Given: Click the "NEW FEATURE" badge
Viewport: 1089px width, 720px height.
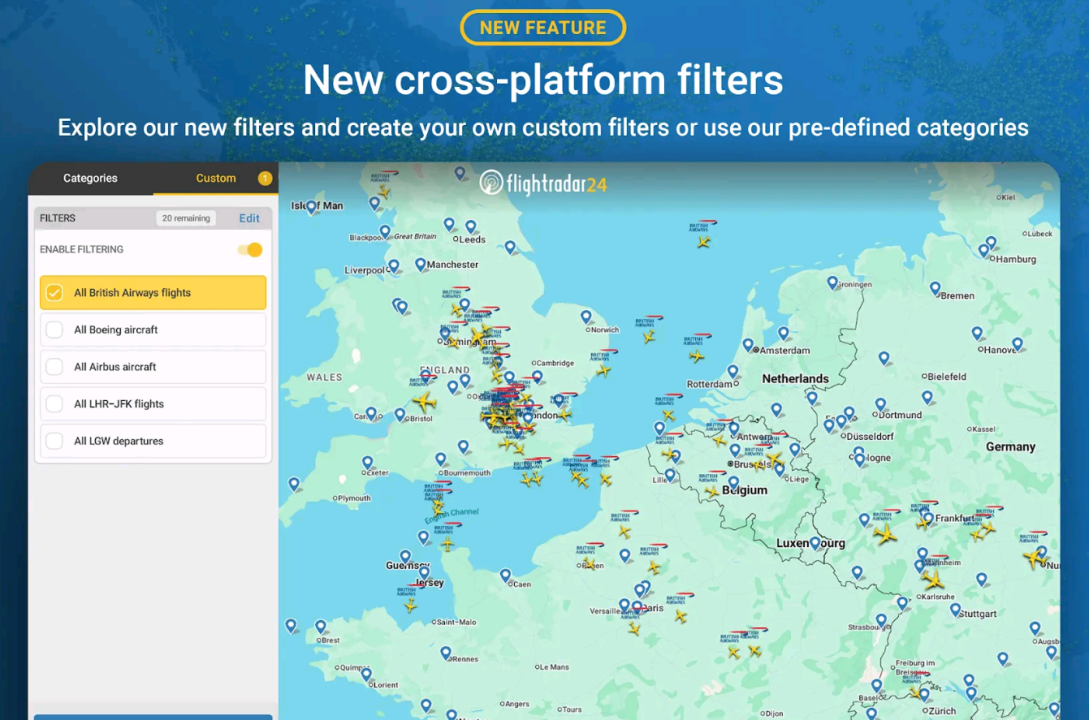Looking at the screenshot, I should [543, 28].
